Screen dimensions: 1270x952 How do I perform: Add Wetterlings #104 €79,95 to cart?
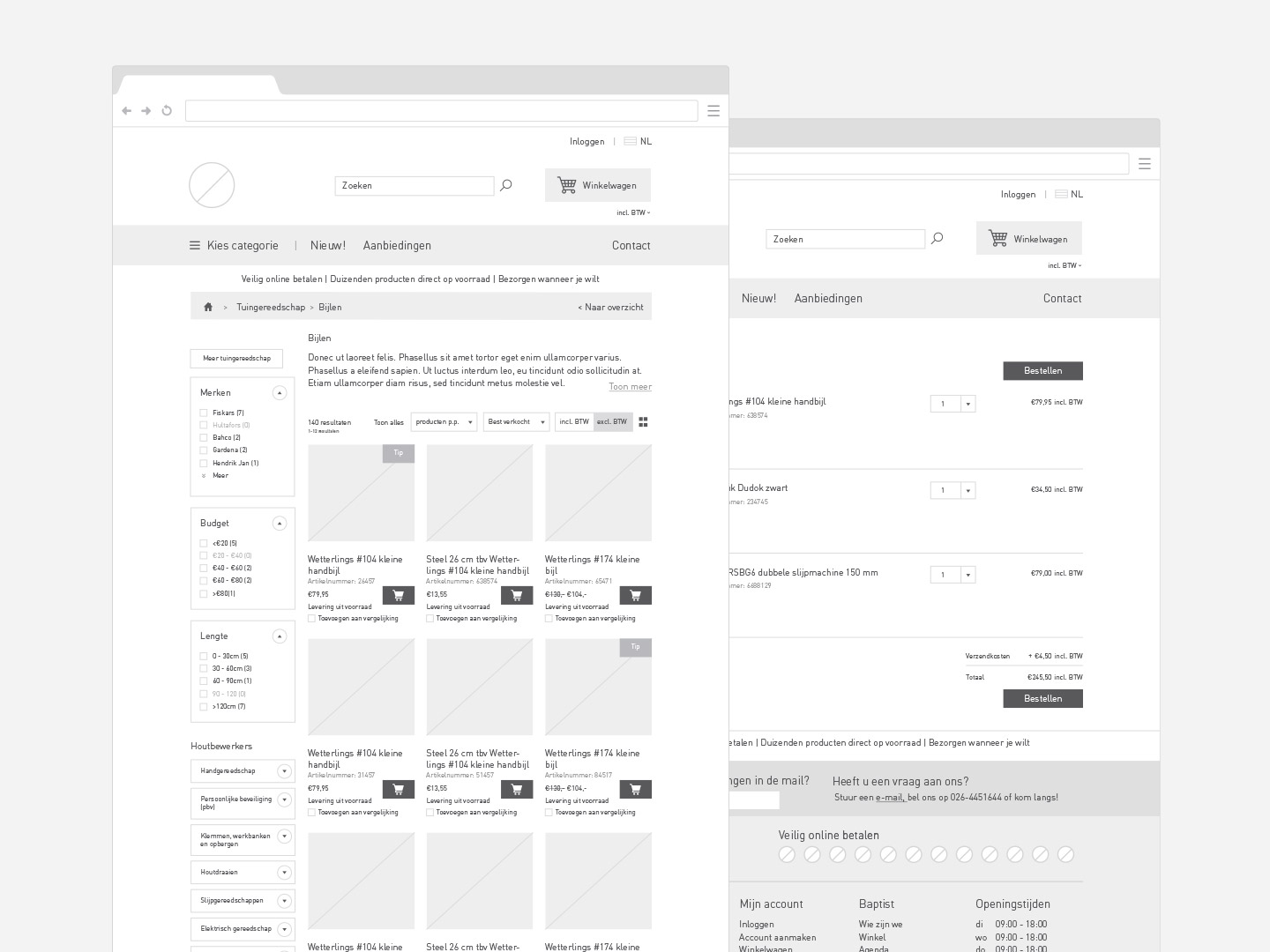[398, 596]
